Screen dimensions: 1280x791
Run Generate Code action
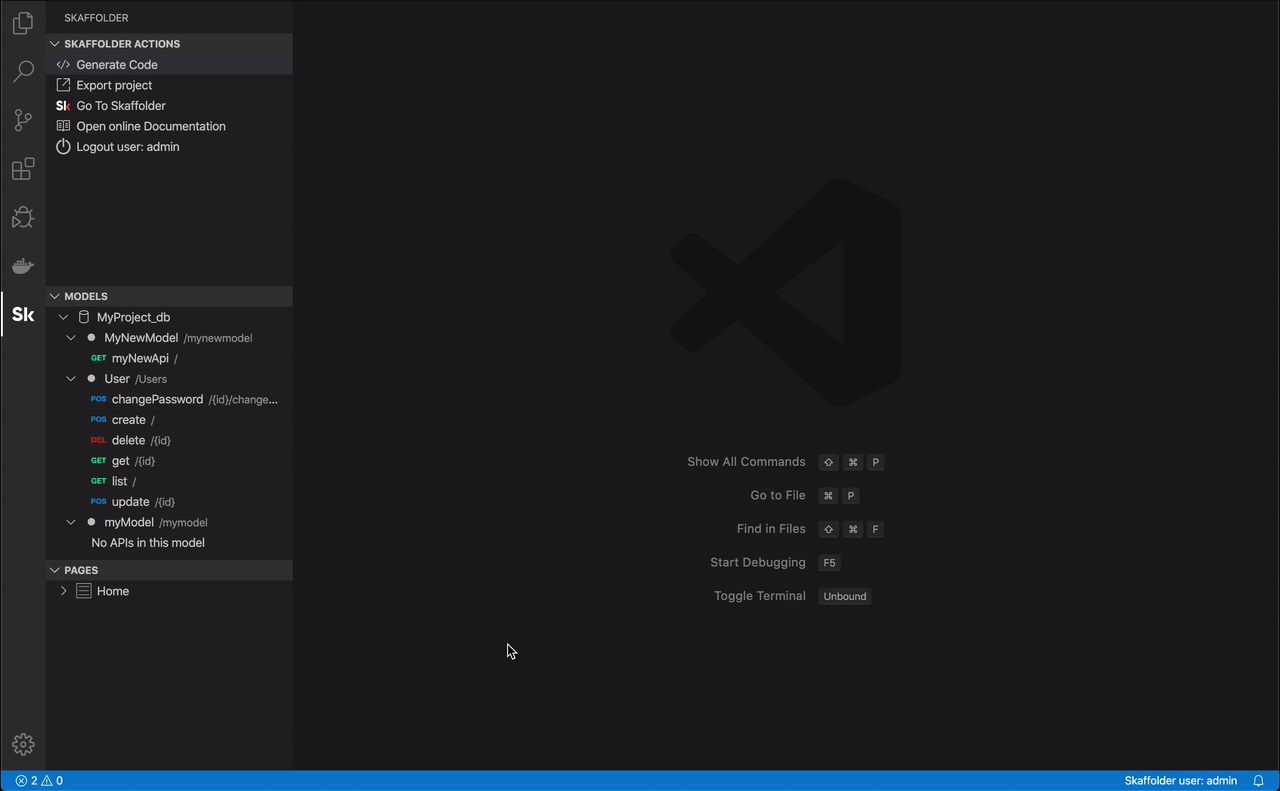coord(117,65)
